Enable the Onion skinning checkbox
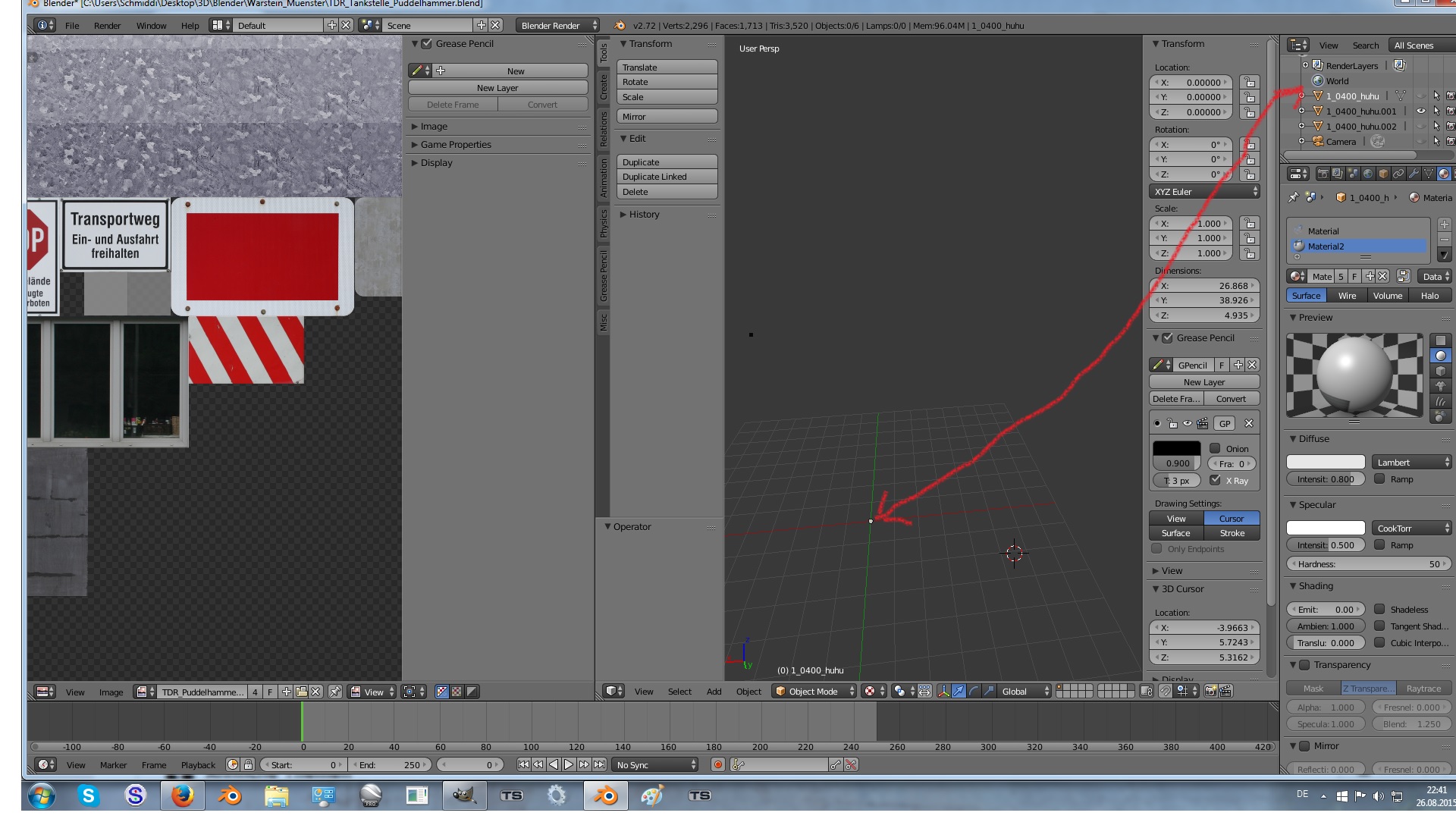Screen dimensions: 1456x819 [1215, 448]
